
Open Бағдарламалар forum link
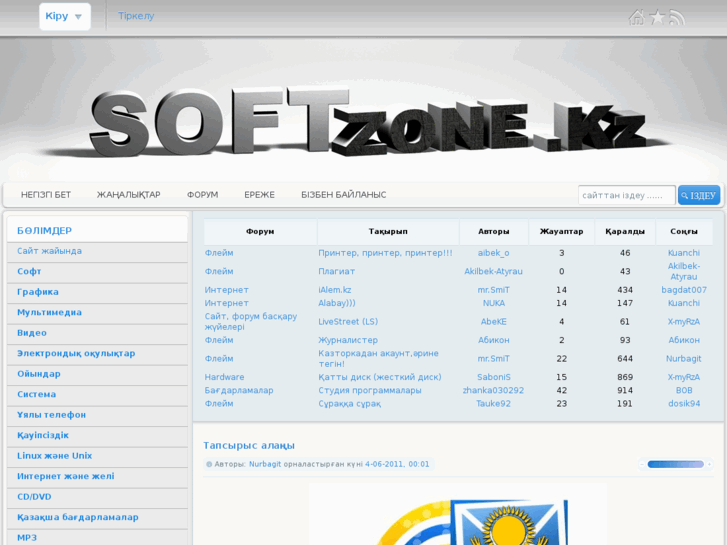tap(239, 390)
